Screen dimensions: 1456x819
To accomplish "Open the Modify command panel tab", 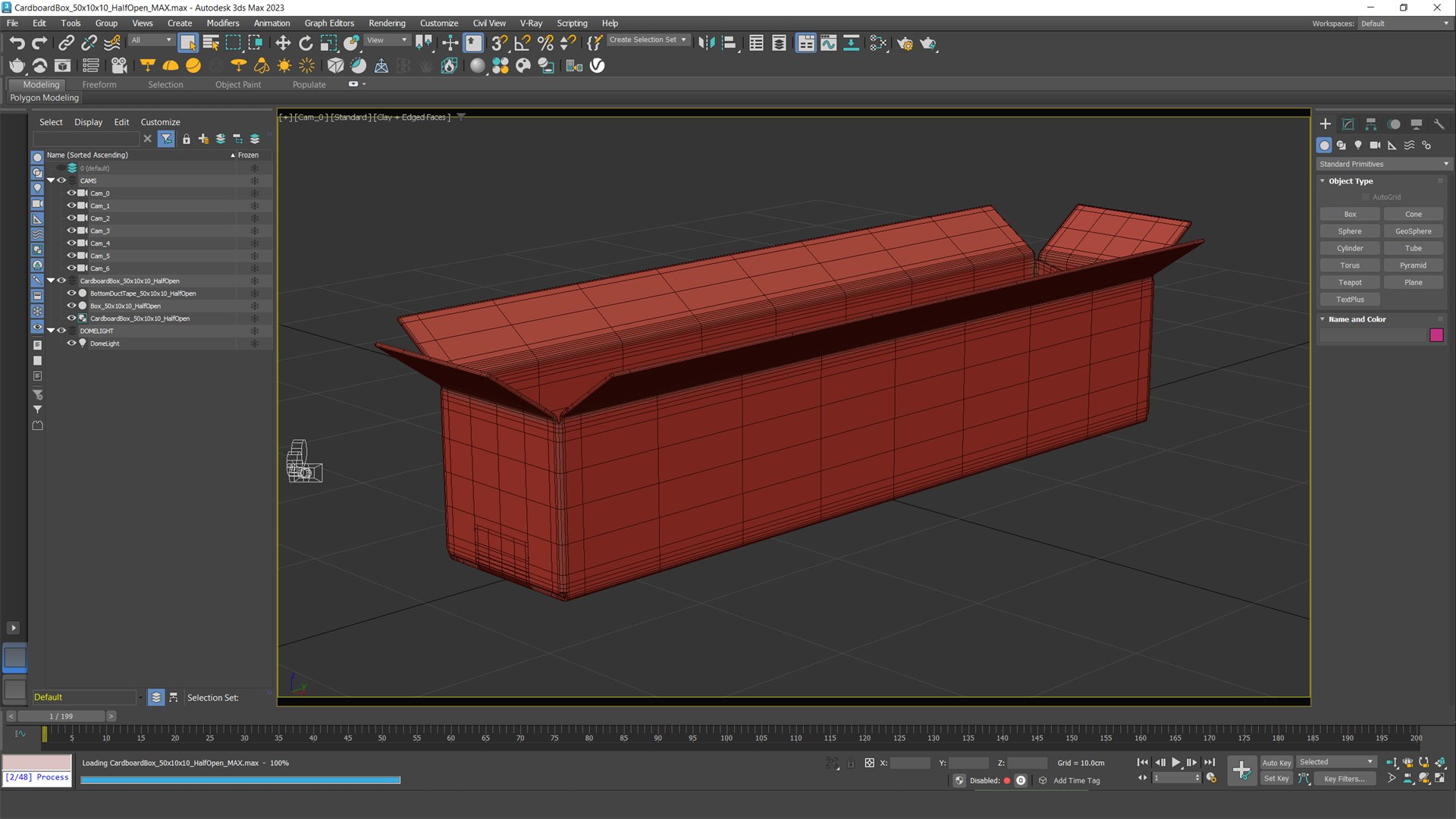I will [x=1348, y=124].
